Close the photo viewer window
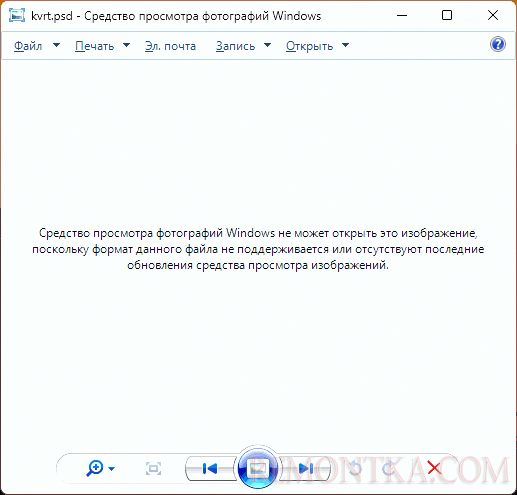 (493, 15)
